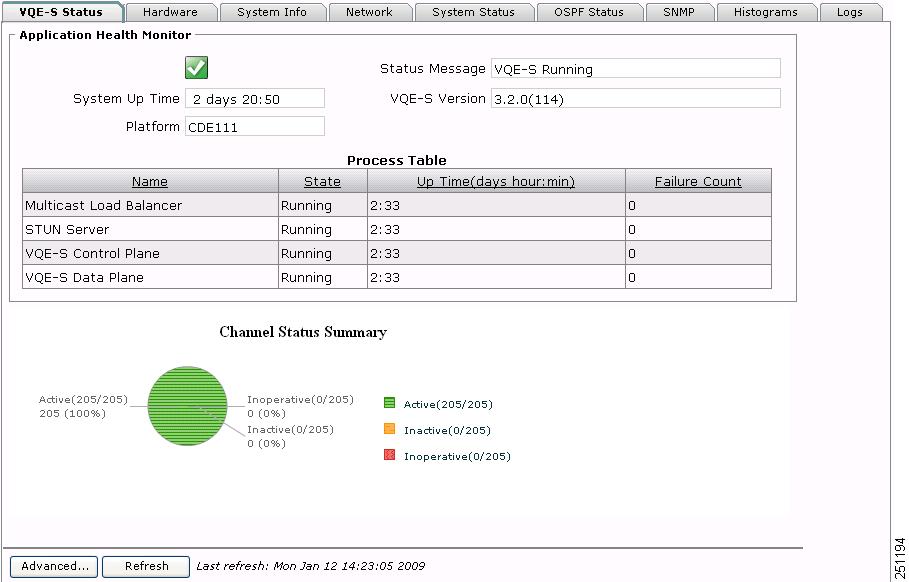This screenshot has height=582, width=909.
Task: Show the Histograms tab
Action: [766, 12]
